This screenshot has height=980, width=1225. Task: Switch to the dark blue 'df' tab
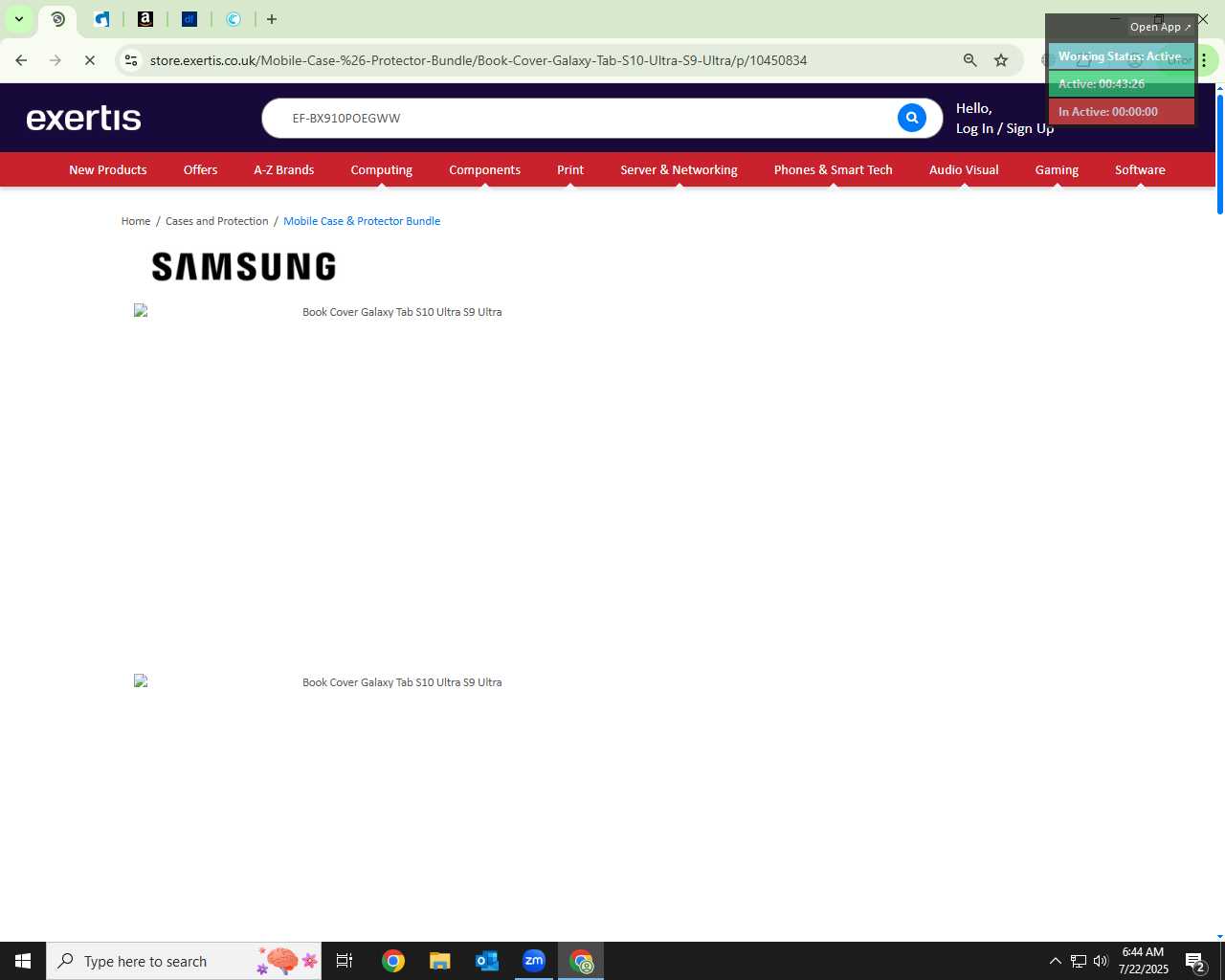(189, 19)
